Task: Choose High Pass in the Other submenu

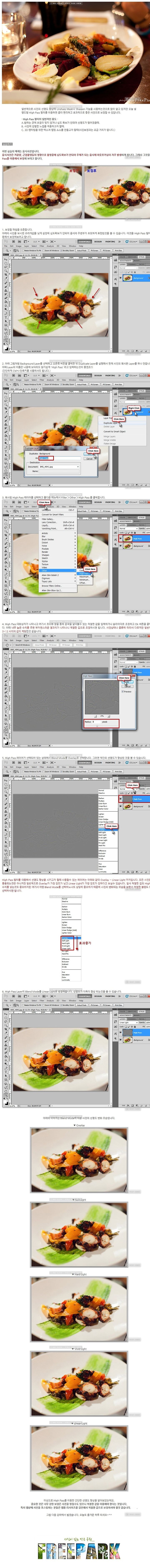Action: [85, 573]
